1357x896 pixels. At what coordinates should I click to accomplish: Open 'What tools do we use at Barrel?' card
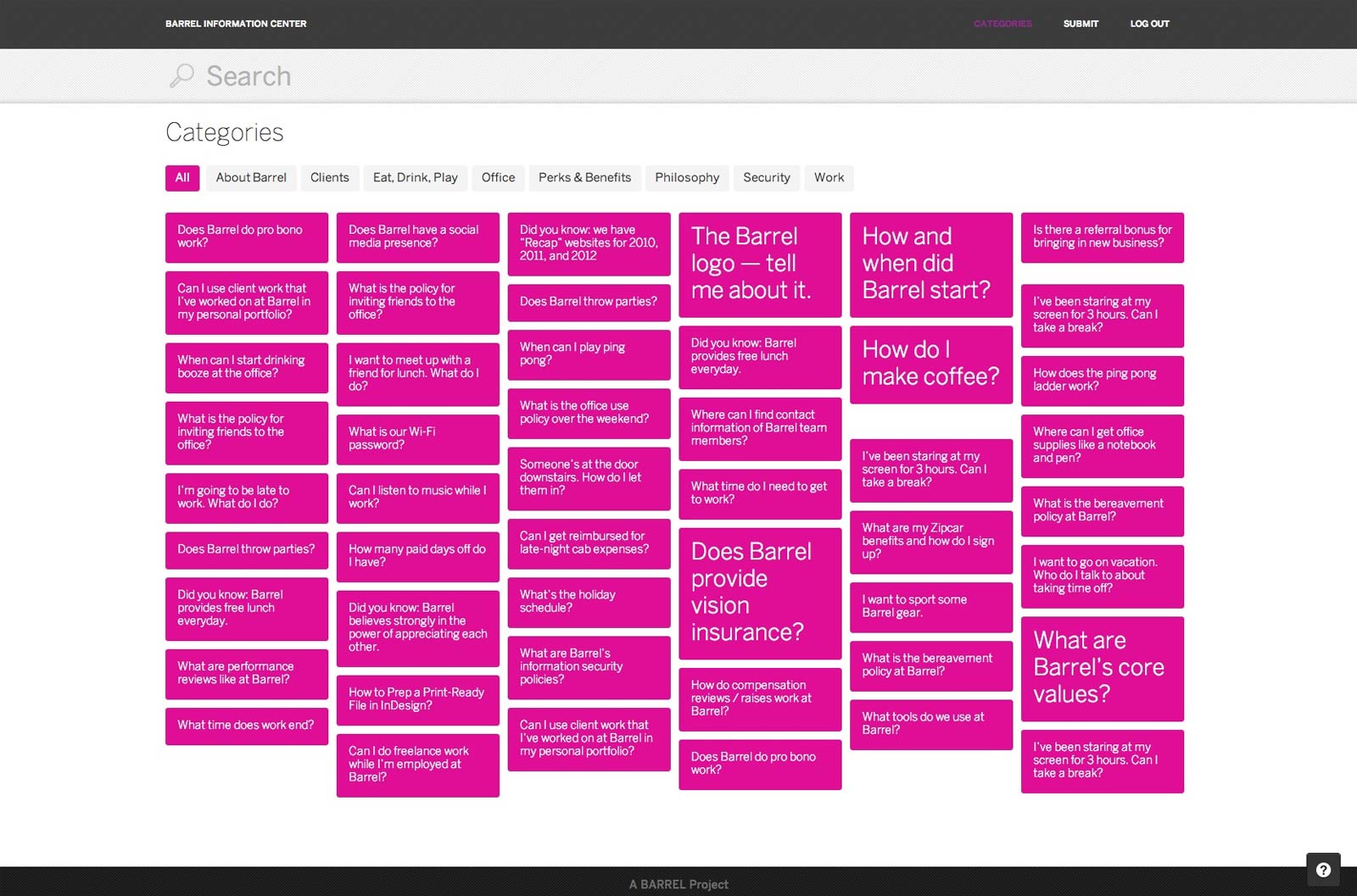[931, 724]
